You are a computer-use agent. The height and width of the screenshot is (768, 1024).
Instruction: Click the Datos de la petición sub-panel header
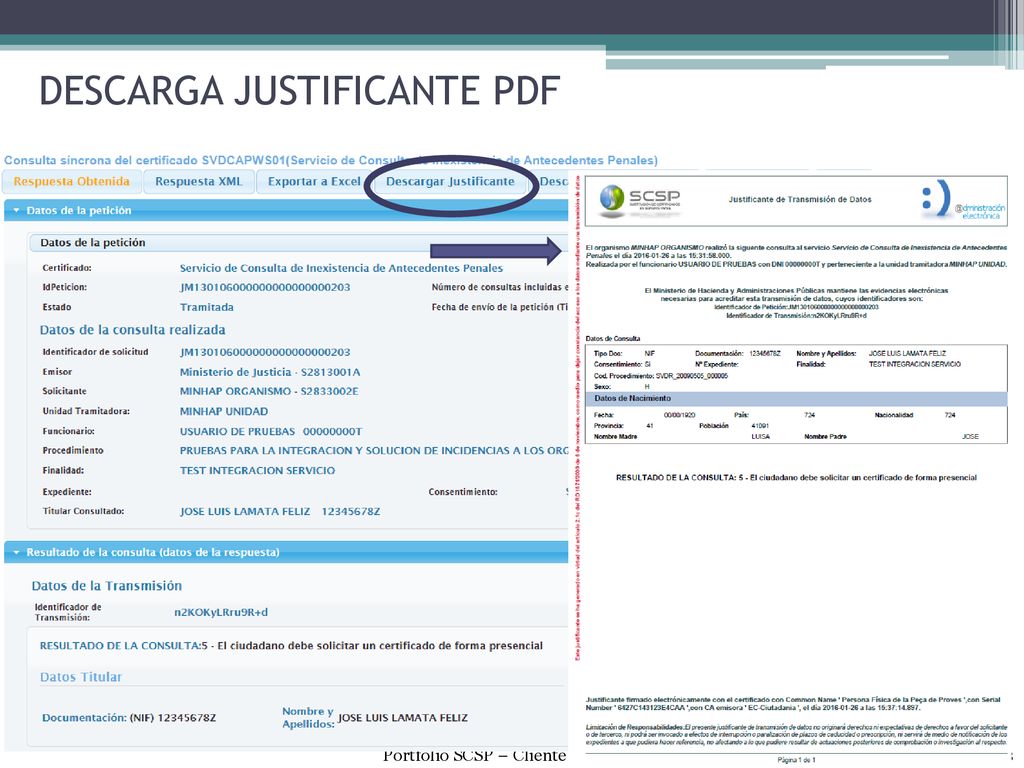[298, 243]
